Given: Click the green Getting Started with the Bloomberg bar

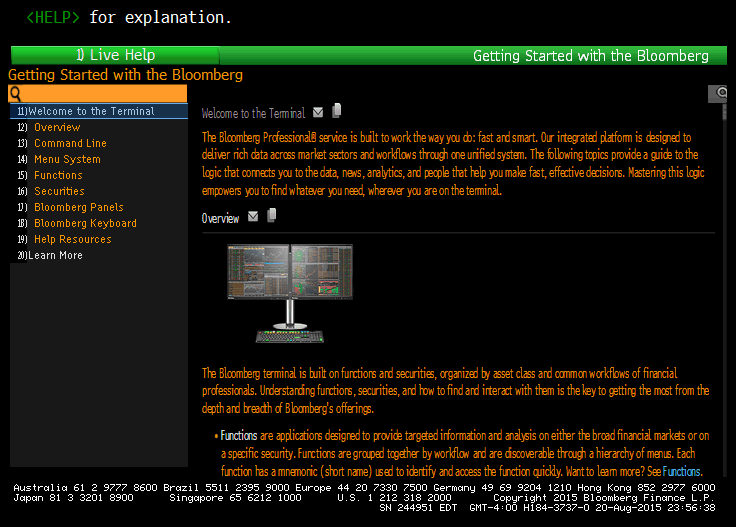Looking at the screenshot, I should click(473, 55).
